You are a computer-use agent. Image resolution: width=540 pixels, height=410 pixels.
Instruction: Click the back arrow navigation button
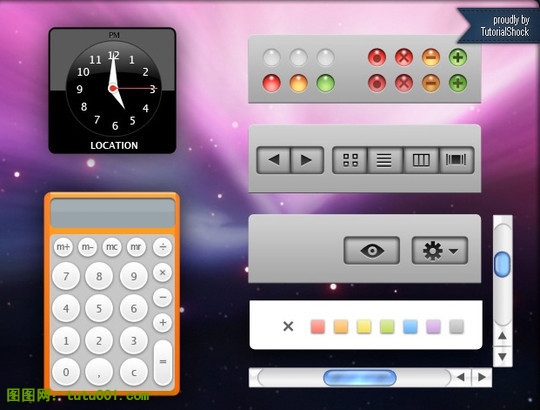coord(273,160)
